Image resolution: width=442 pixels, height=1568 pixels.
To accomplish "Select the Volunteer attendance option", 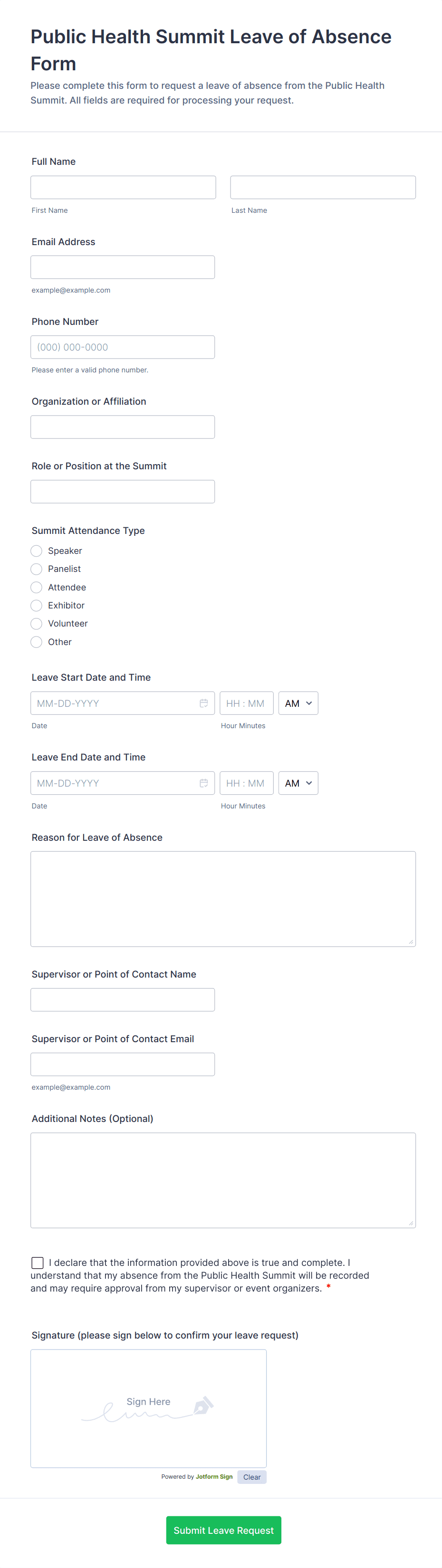I will coord(37,623).
